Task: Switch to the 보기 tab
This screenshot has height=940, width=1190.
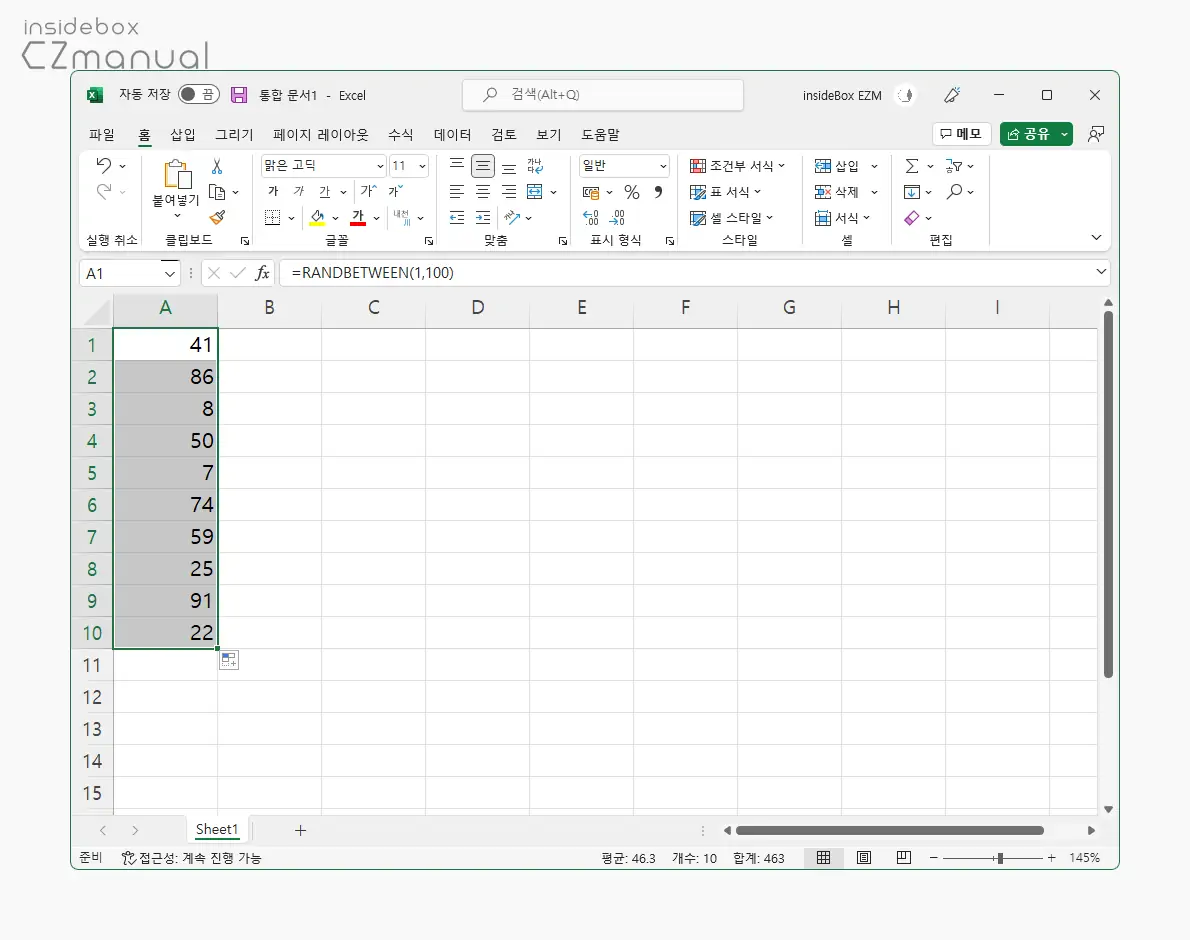Action: click(549, 134)
